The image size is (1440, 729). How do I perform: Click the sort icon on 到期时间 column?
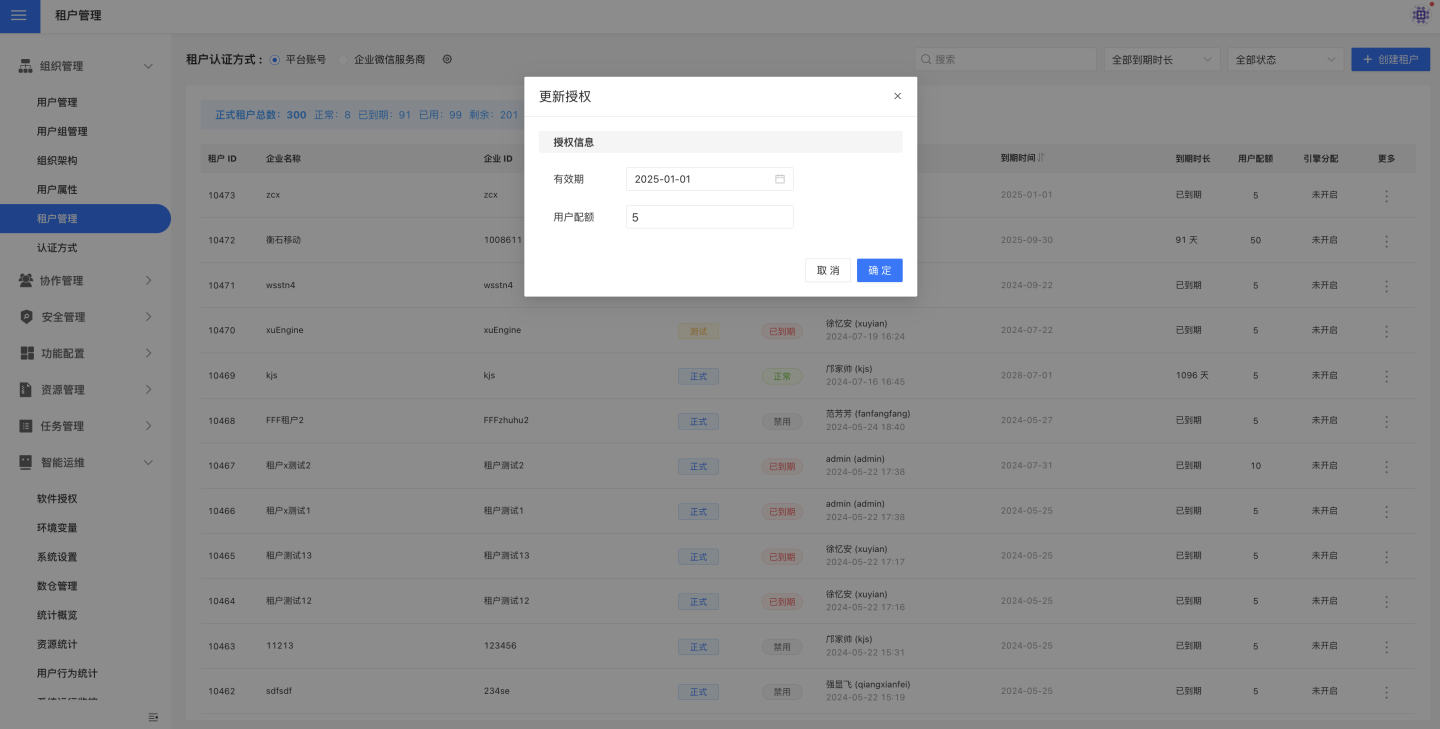click(x=1042, y=158)
